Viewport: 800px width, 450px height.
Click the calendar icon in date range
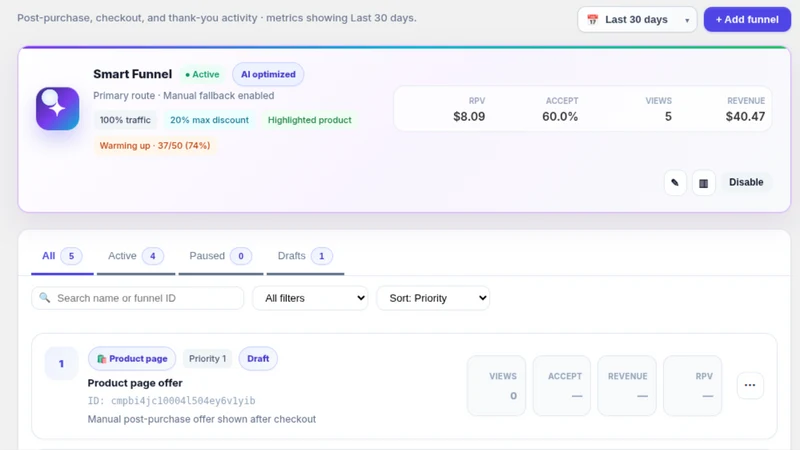click(x=592, y=19)
